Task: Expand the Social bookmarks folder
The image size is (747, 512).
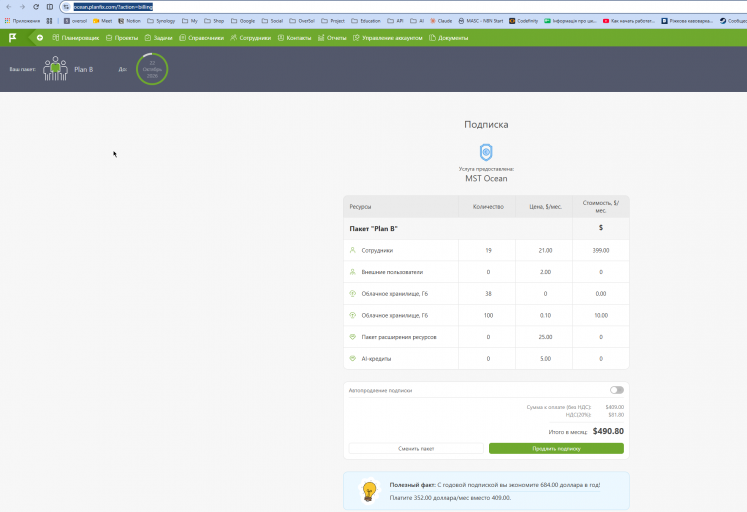Action: point(272,21)
